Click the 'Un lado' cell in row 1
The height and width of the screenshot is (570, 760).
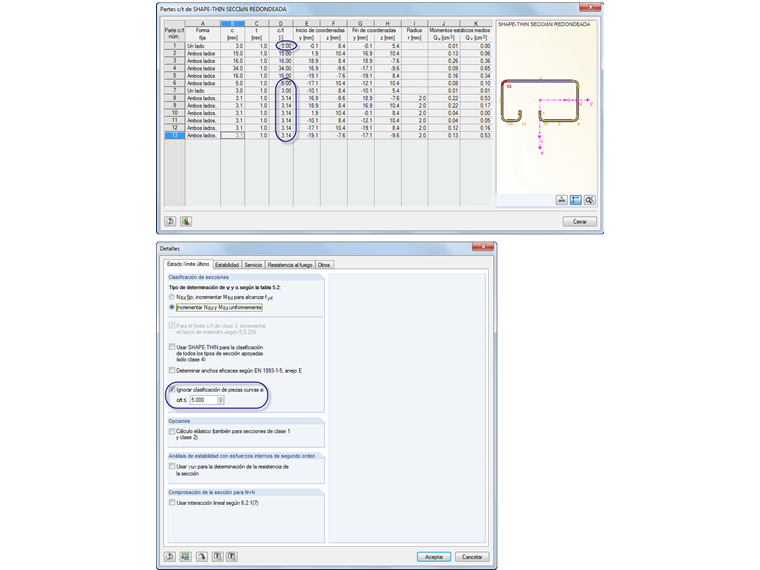(x=203, y=46)
